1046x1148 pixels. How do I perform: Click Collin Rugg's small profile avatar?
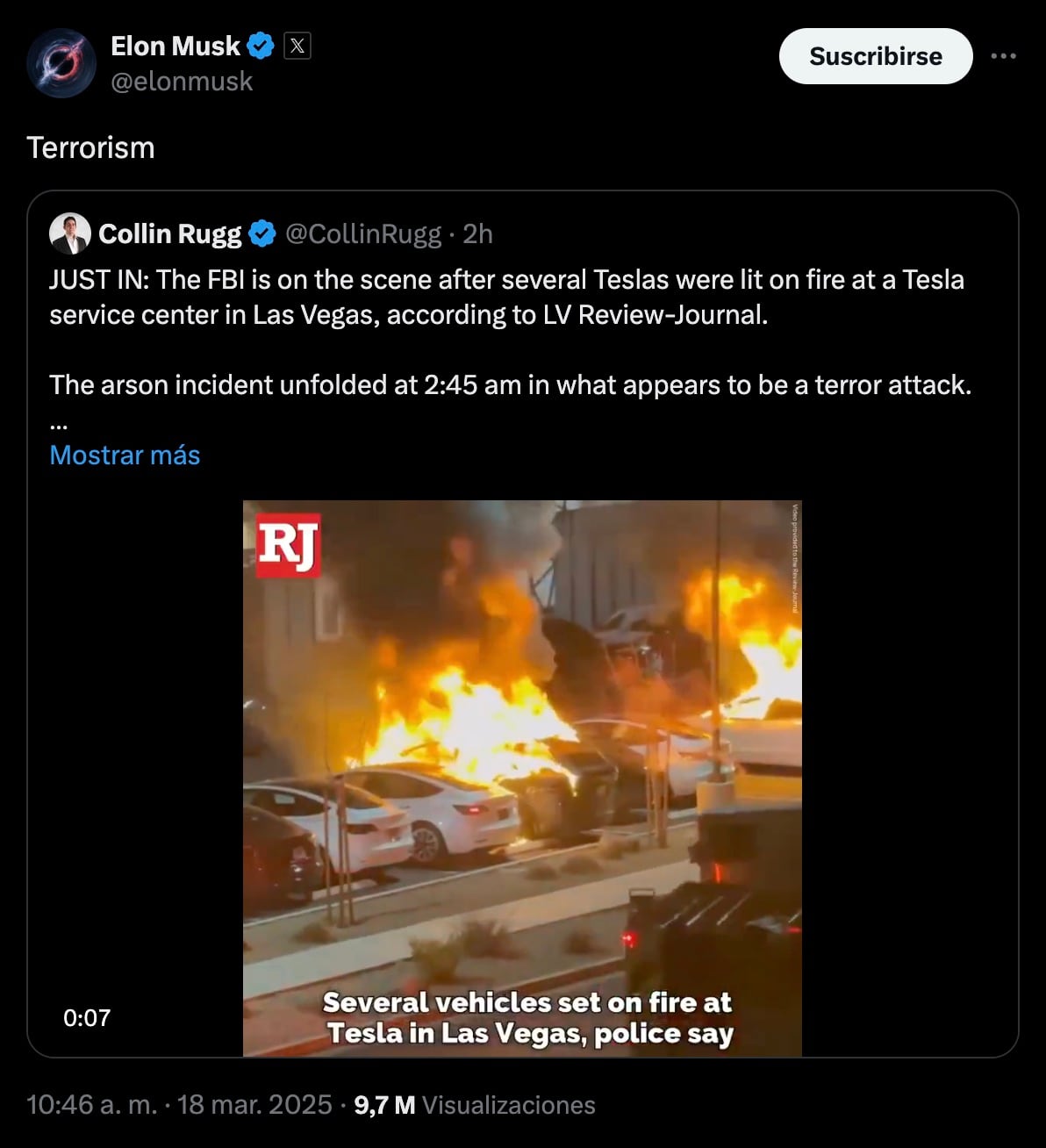click(x=70, y=233)
